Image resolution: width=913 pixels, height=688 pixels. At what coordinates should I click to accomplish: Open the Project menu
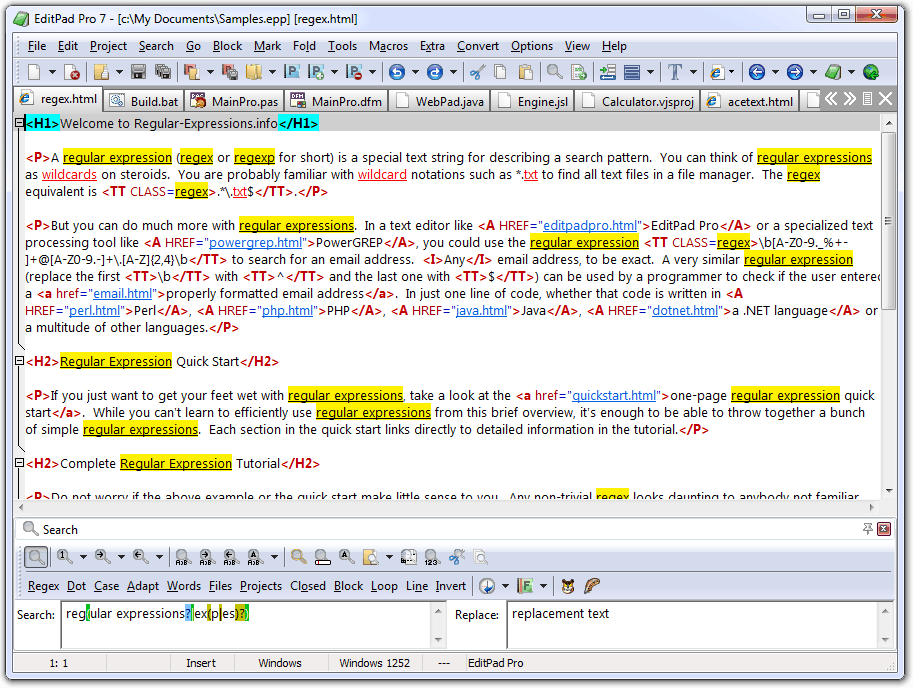108,46
